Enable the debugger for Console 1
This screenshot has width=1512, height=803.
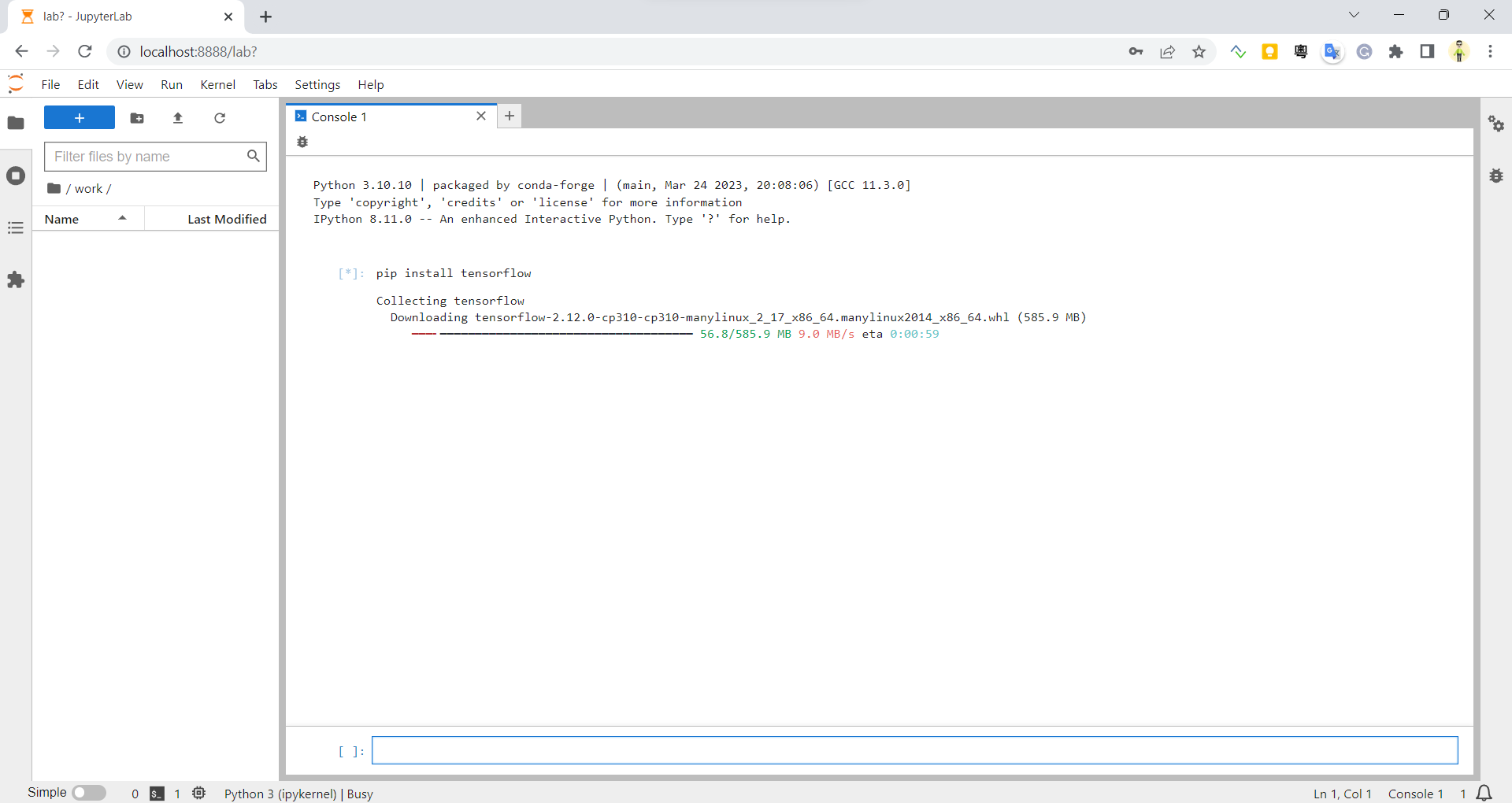pos(302,142)
